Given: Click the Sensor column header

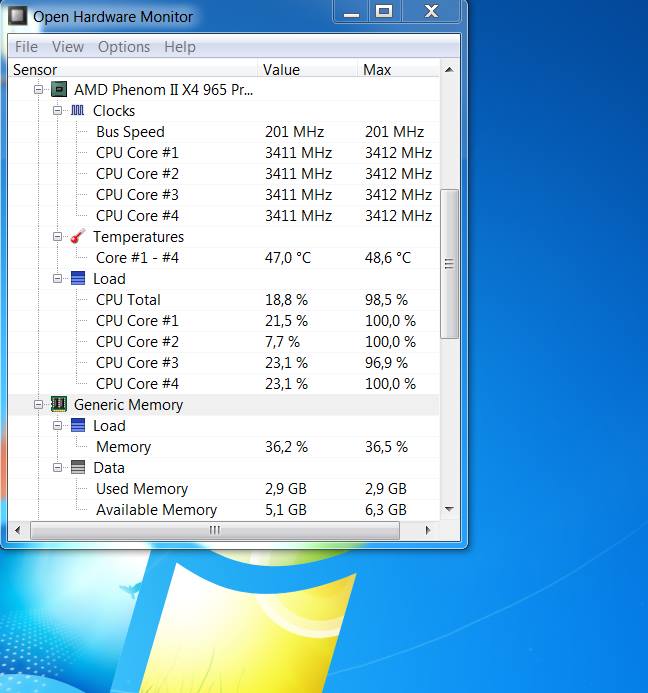Looking at the screenshot, I should 133,69.
